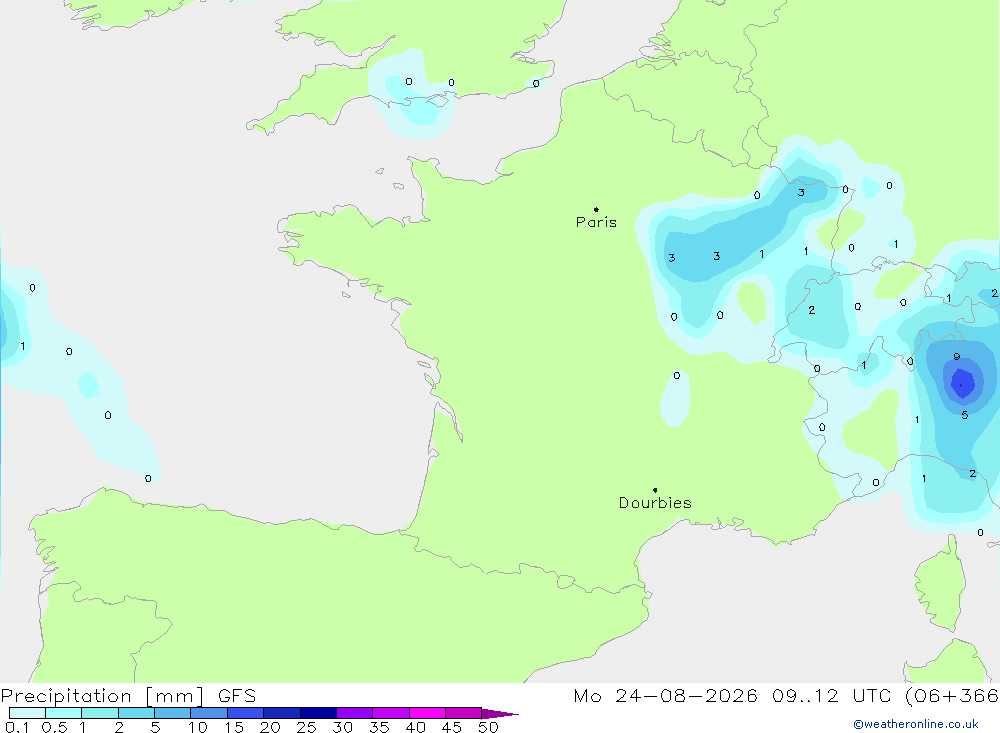Select the Dourbies location dot marker
This screenshot has width=1000, height=733.
pos(655,490)
